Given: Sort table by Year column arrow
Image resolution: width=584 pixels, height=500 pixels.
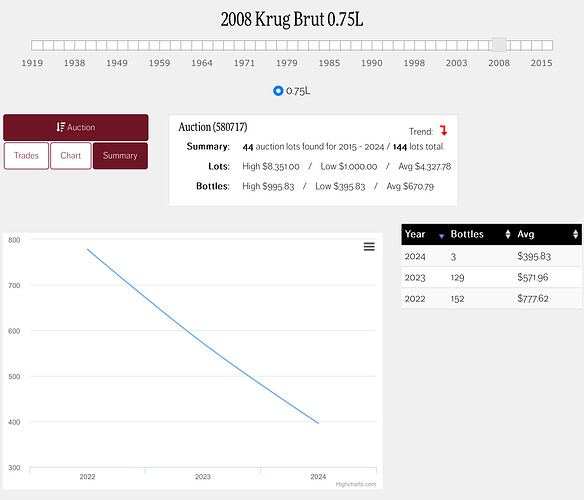Looking at the screenshot, I should pos(441,235).
